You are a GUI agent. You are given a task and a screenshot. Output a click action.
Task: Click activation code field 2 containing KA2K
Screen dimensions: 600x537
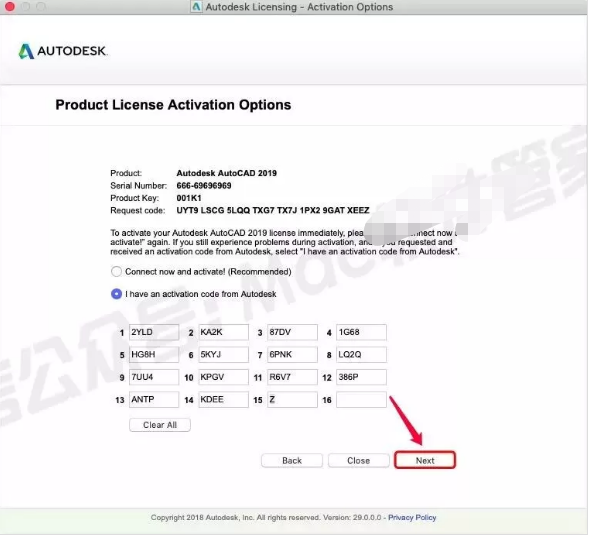223,332
